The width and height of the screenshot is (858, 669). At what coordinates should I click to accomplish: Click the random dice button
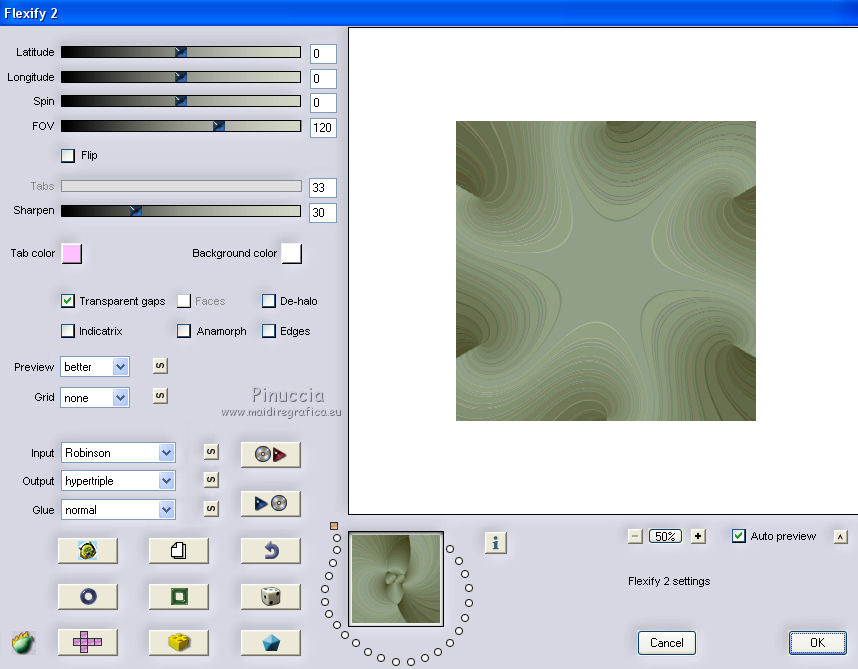(270, 596)
